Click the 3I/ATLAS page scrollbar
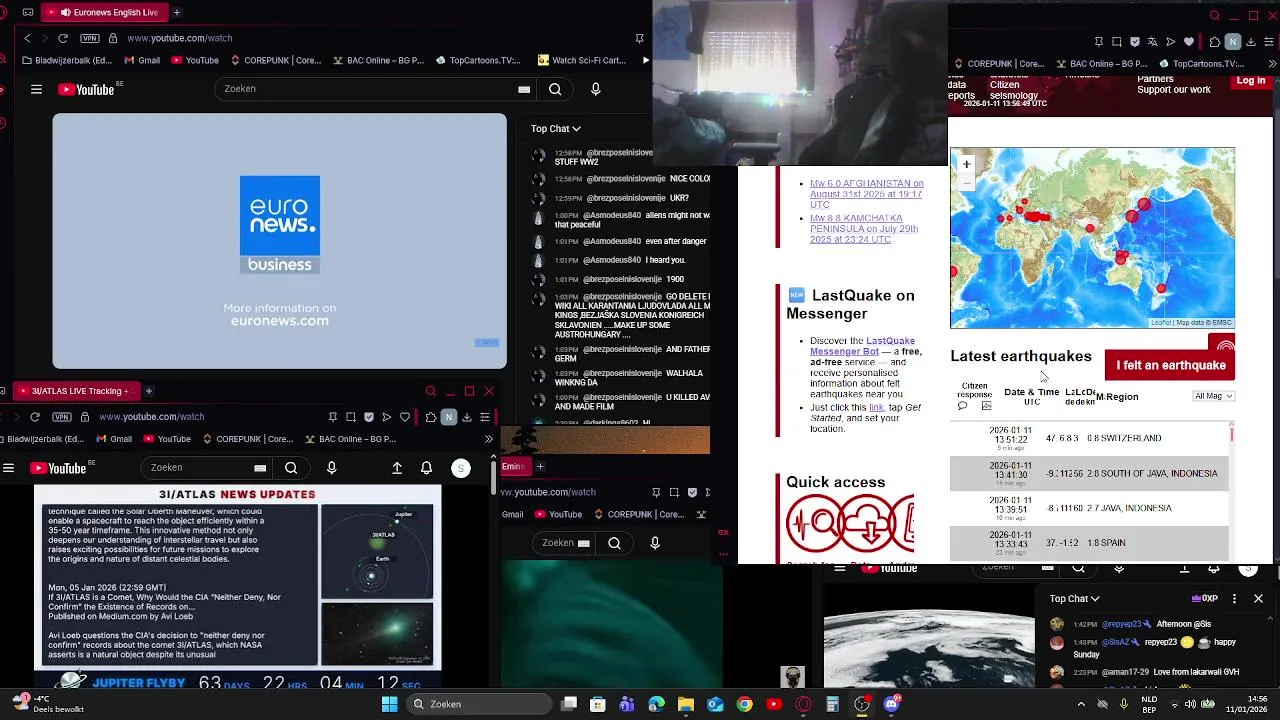This screenshot has width=1280, height=720. 494,477
